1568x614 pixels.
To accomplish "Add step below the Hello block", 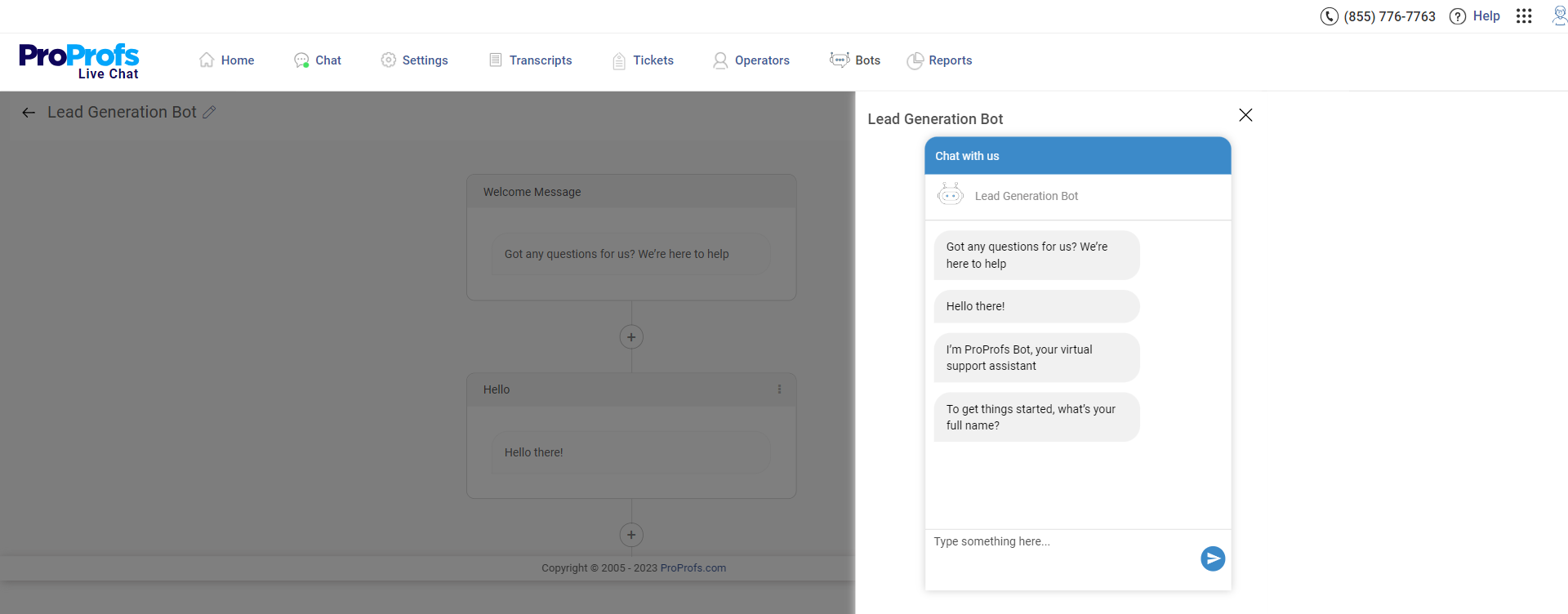I will pyautogui.click(x=631, y=535).
